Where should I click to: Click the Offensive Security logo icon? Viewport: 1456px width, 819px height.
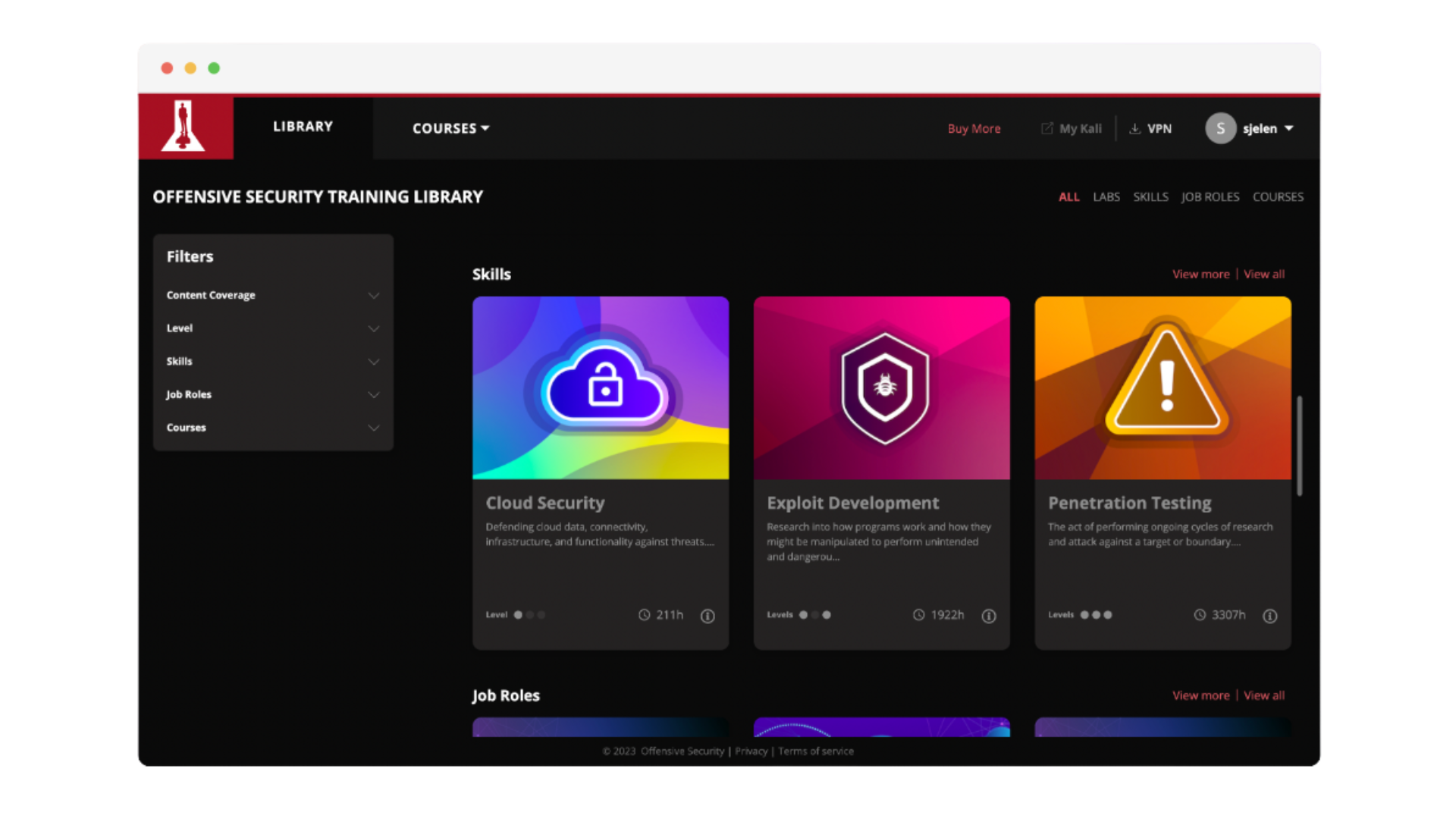[184, 127]
